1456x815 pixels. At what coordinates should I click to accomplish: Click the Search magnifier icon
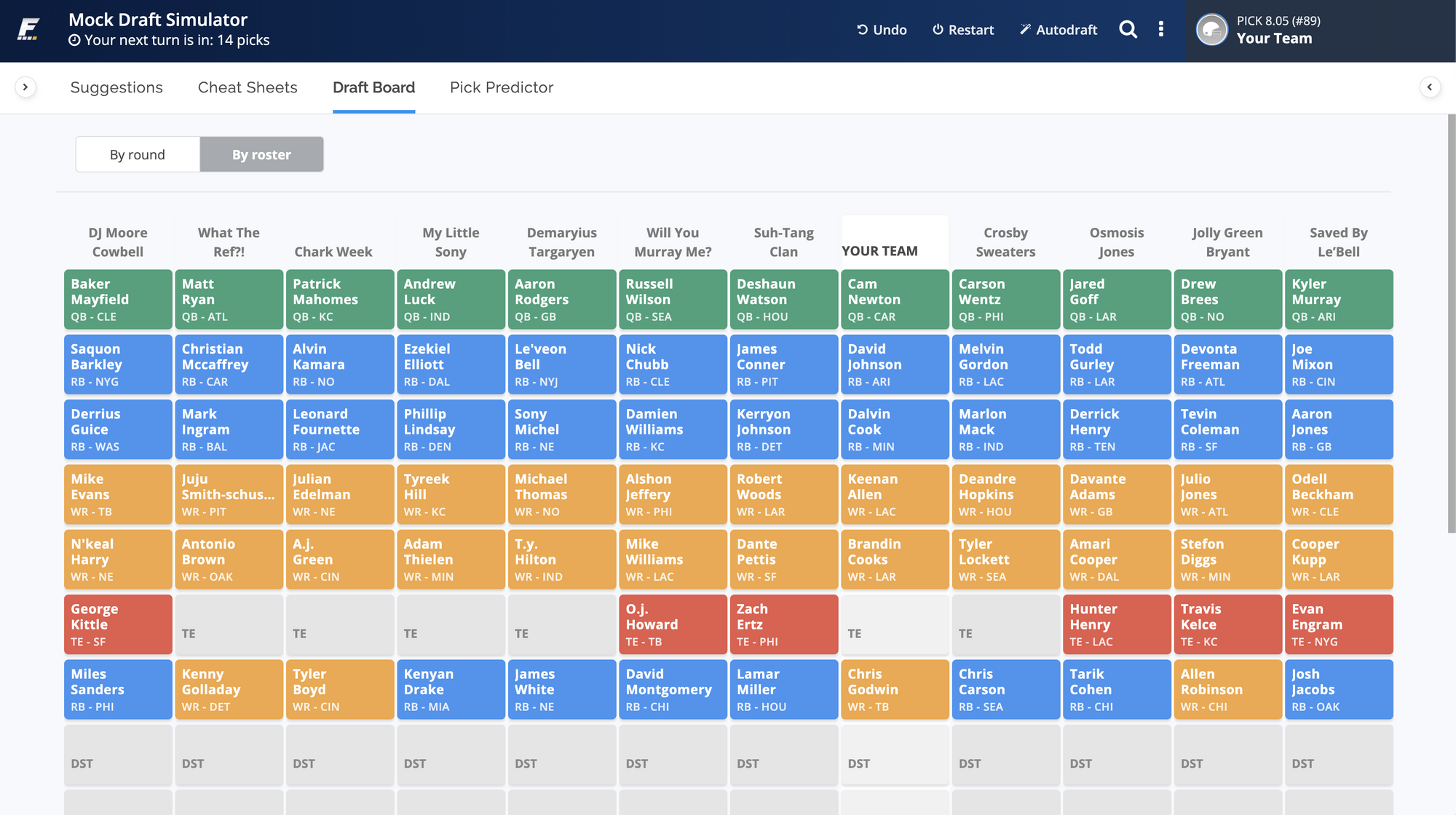tap(1126, 28)
